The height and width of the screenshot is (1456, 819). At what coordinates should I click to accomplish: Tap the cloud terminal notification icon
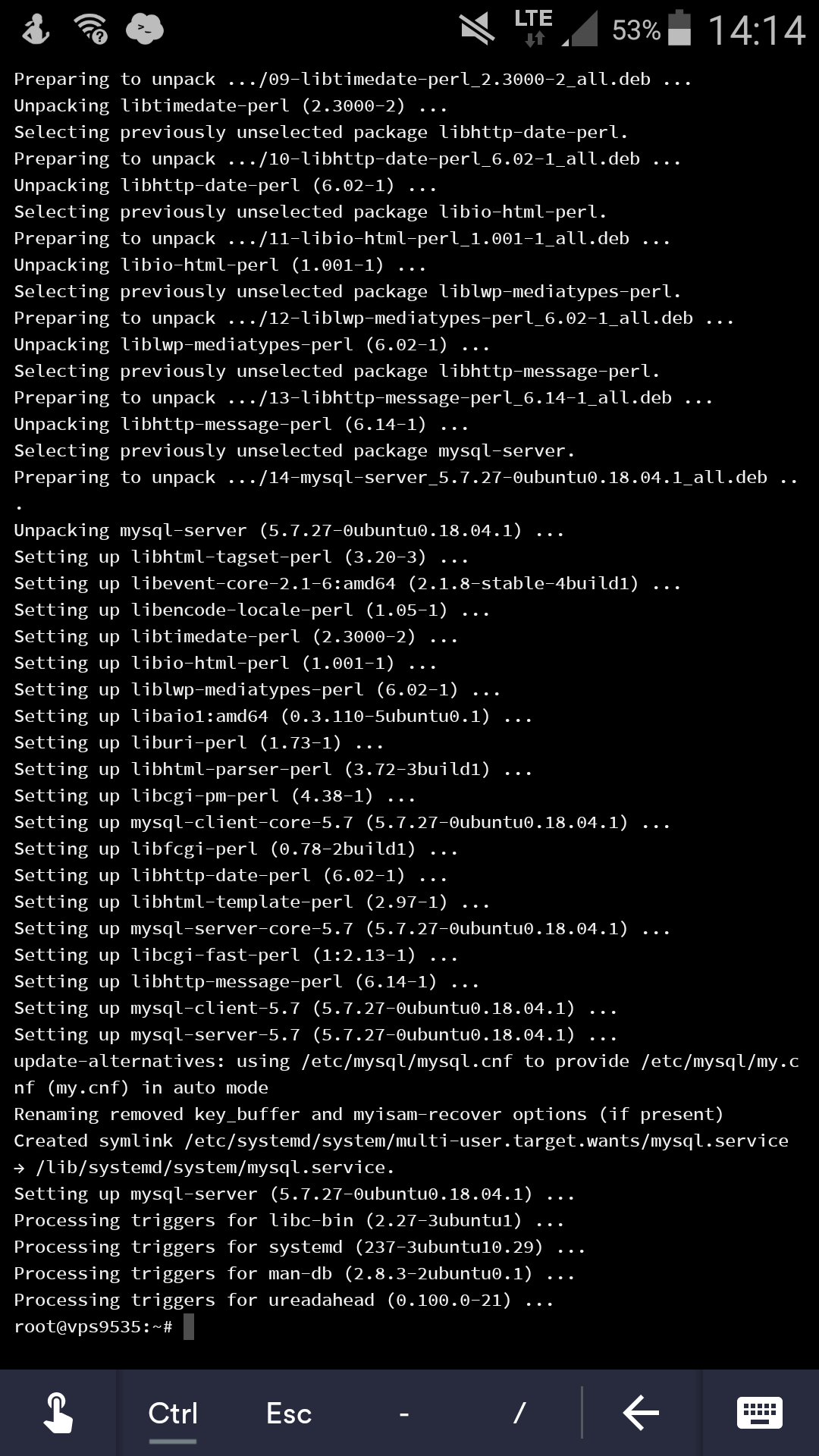(145, 30)
